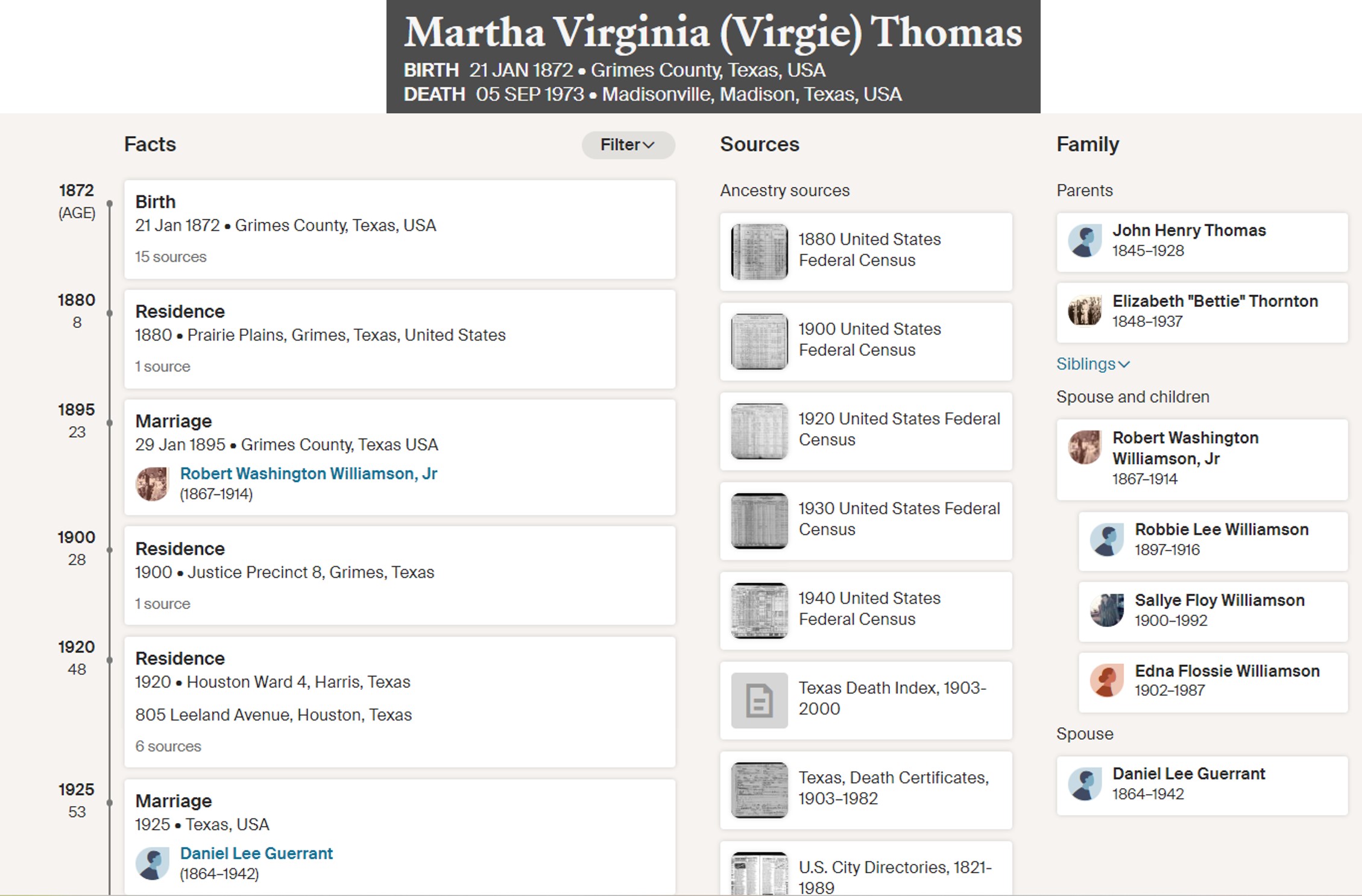Expand the Siblings list

1092,364
